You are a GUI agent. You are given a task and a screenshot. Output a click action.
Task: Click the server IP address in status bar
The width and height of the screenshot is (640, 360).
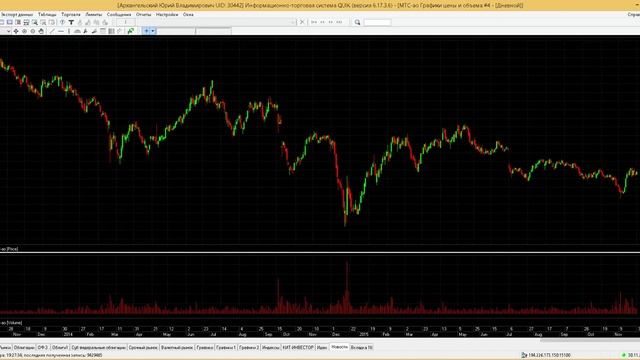[549, 355]
